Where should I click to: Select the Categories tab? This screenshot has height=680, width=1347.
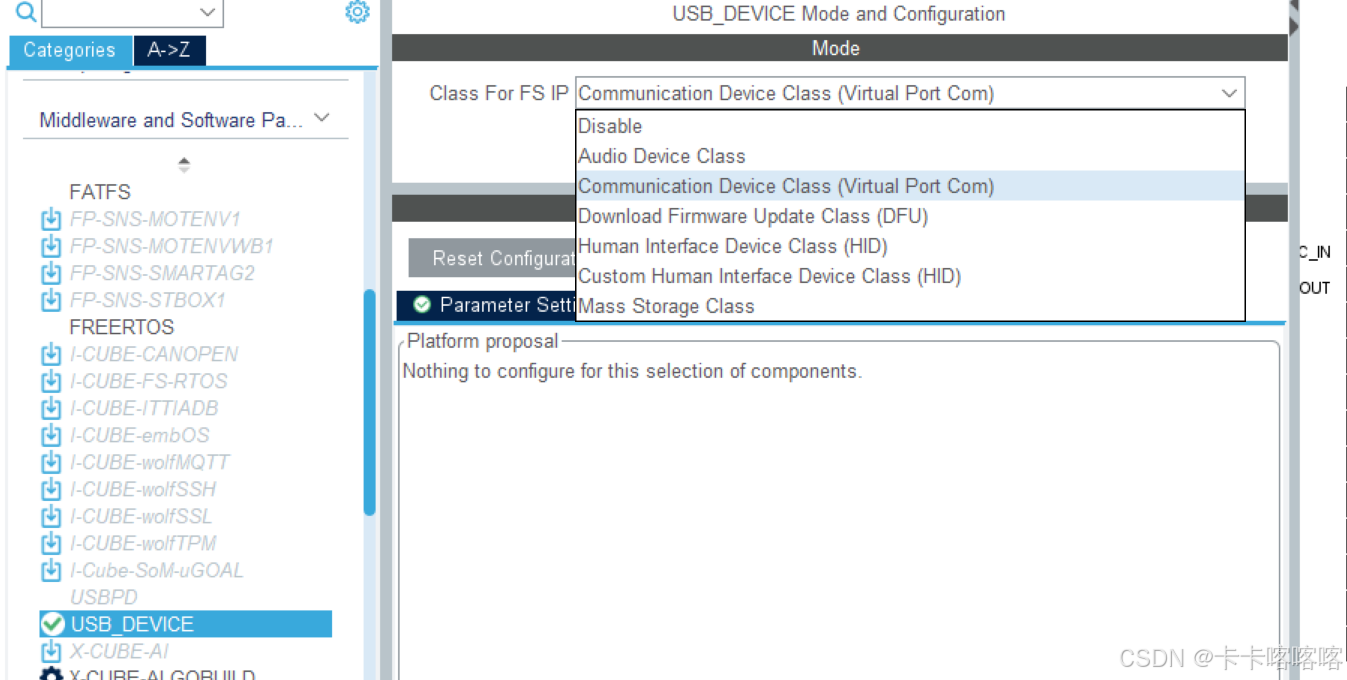click(x=69, y=49)
